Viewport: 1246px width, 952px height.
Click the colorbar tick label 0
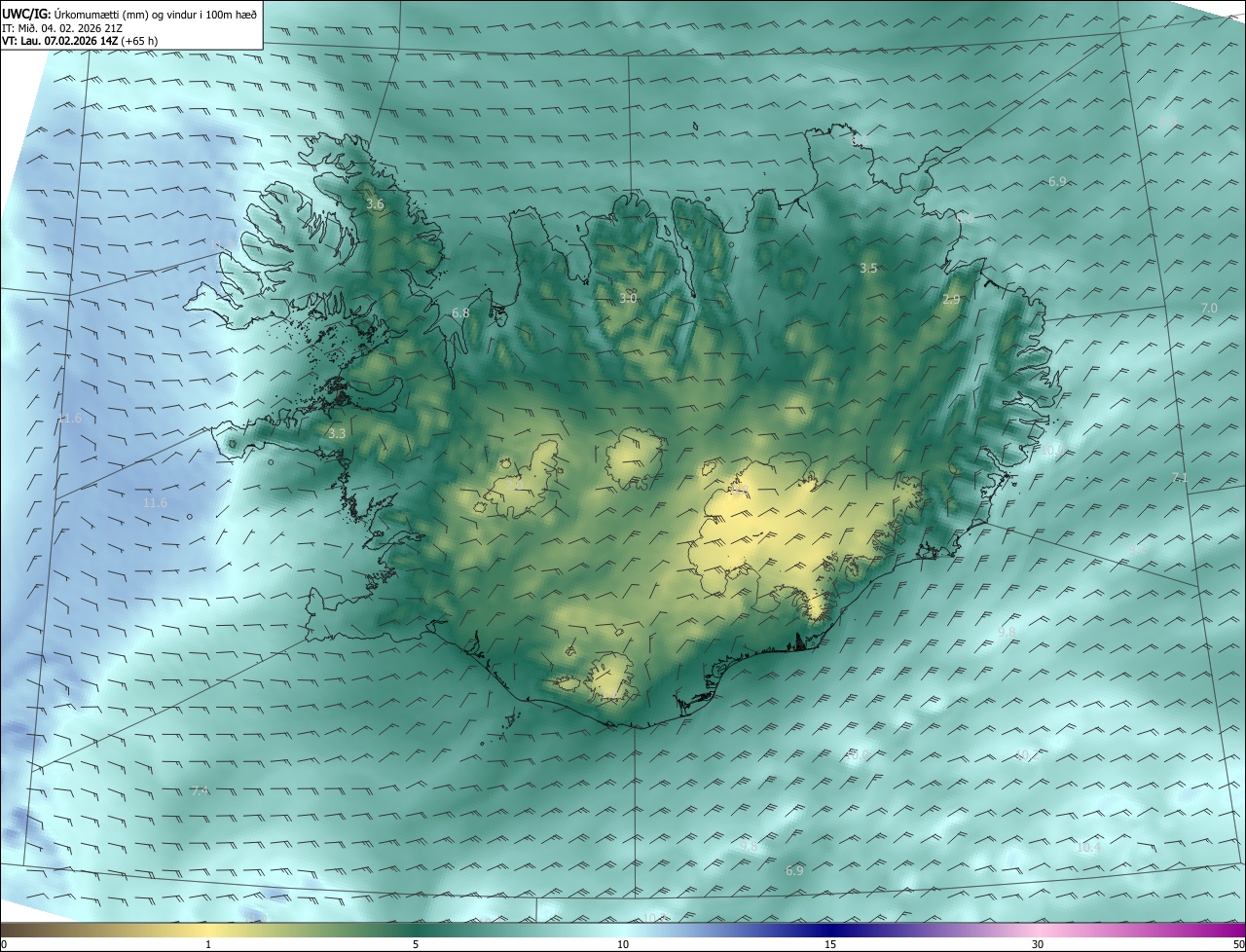pos(4,944)
